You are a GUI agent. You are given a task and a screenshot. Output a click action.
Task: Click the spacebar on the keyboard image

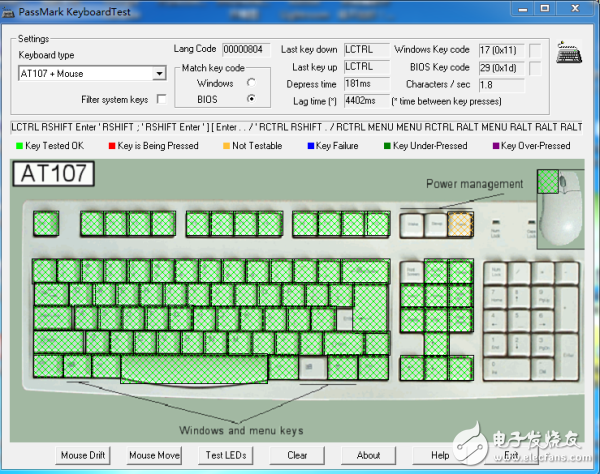coord(194,369)
